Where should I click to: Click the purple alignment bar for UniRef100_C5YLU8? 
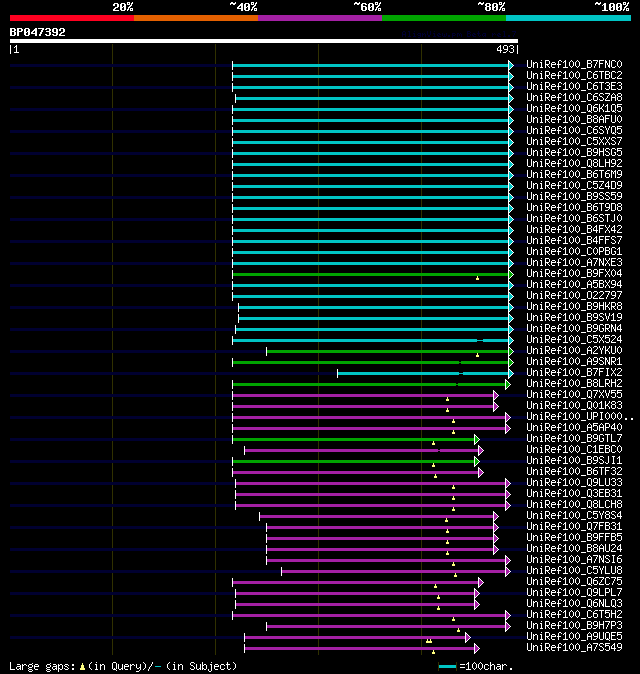click(x=394, y=571)
